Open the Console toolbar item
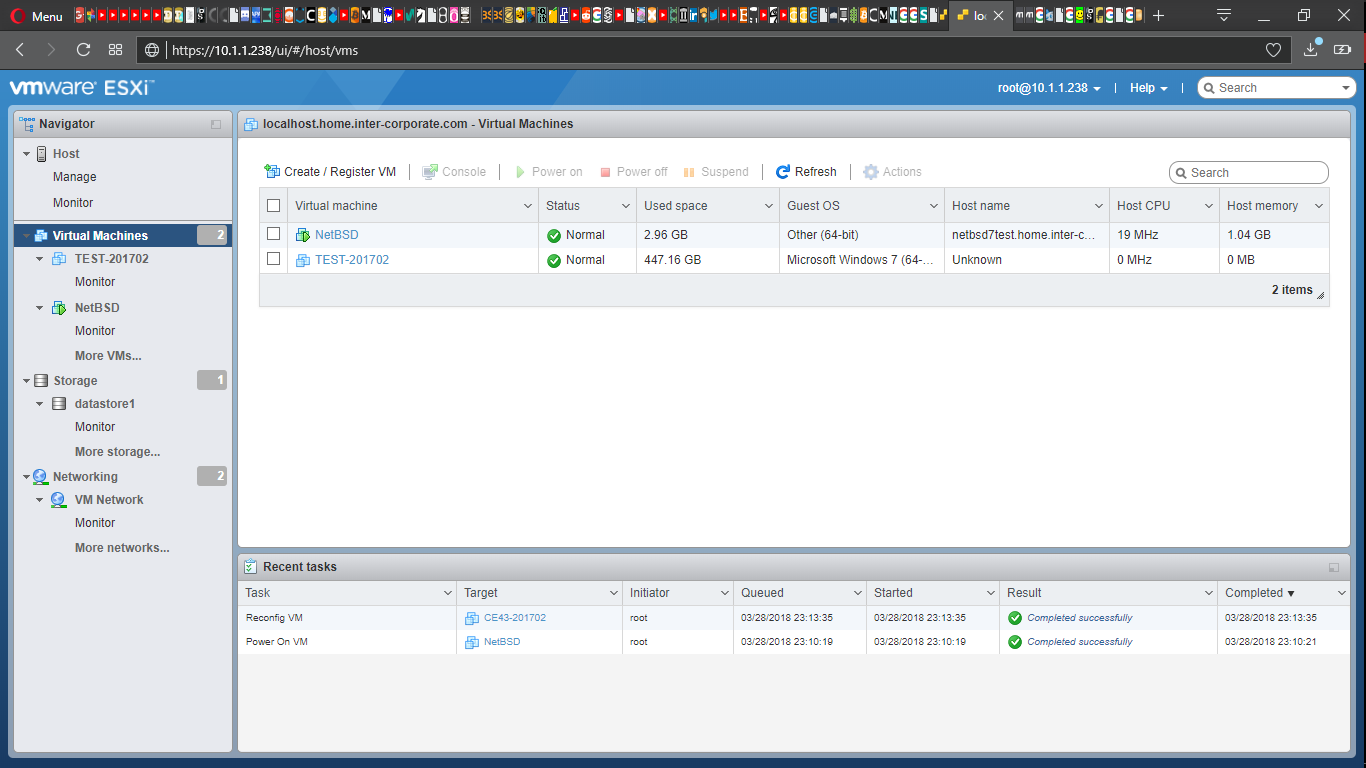 coord(454,172)
